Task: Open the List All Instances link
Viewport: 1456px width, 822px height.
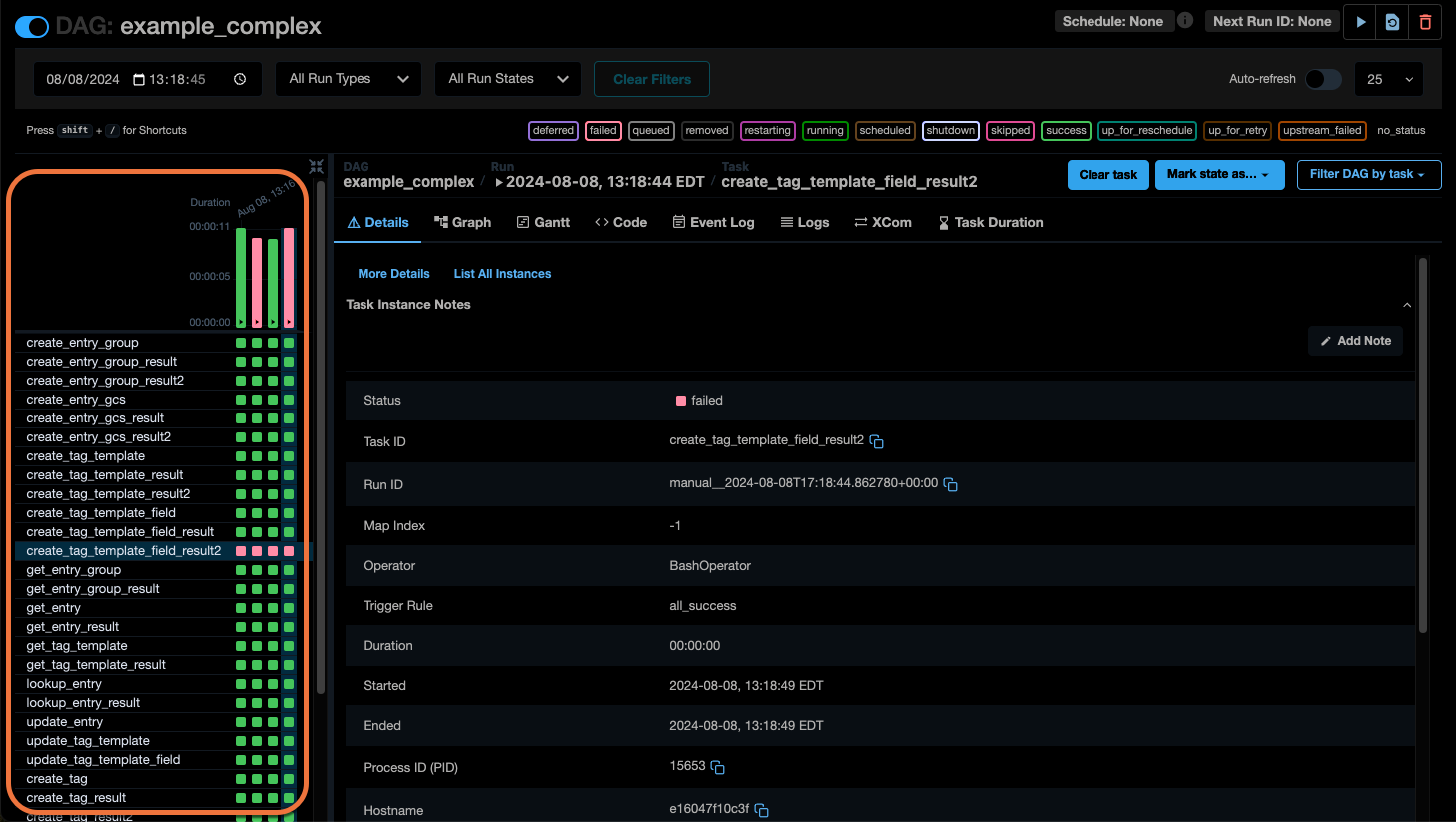Action: (502, 273)
